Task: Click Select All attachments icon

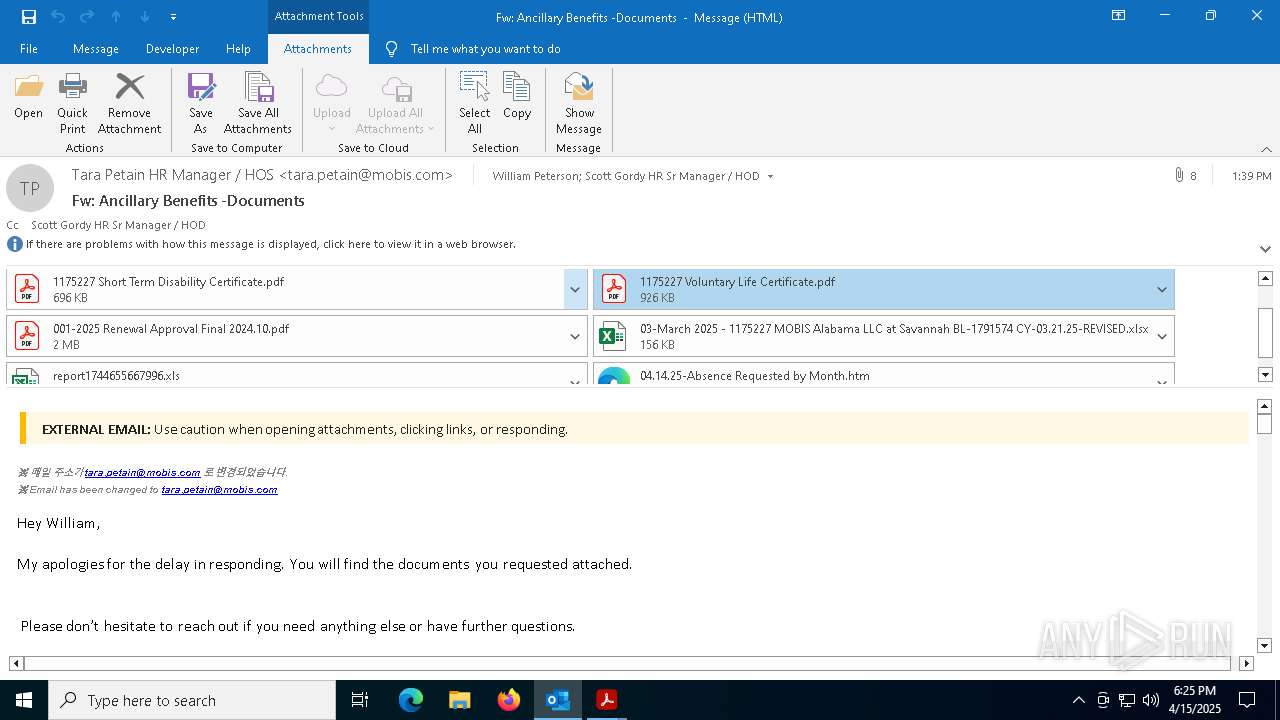Action: [x=474, y=103]
